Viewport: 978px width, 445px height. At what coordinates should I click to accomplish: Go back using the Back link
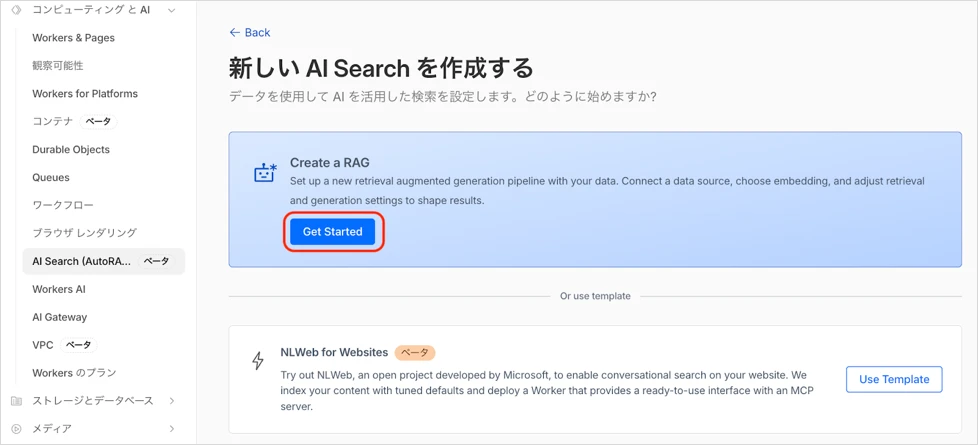[250, 33]
